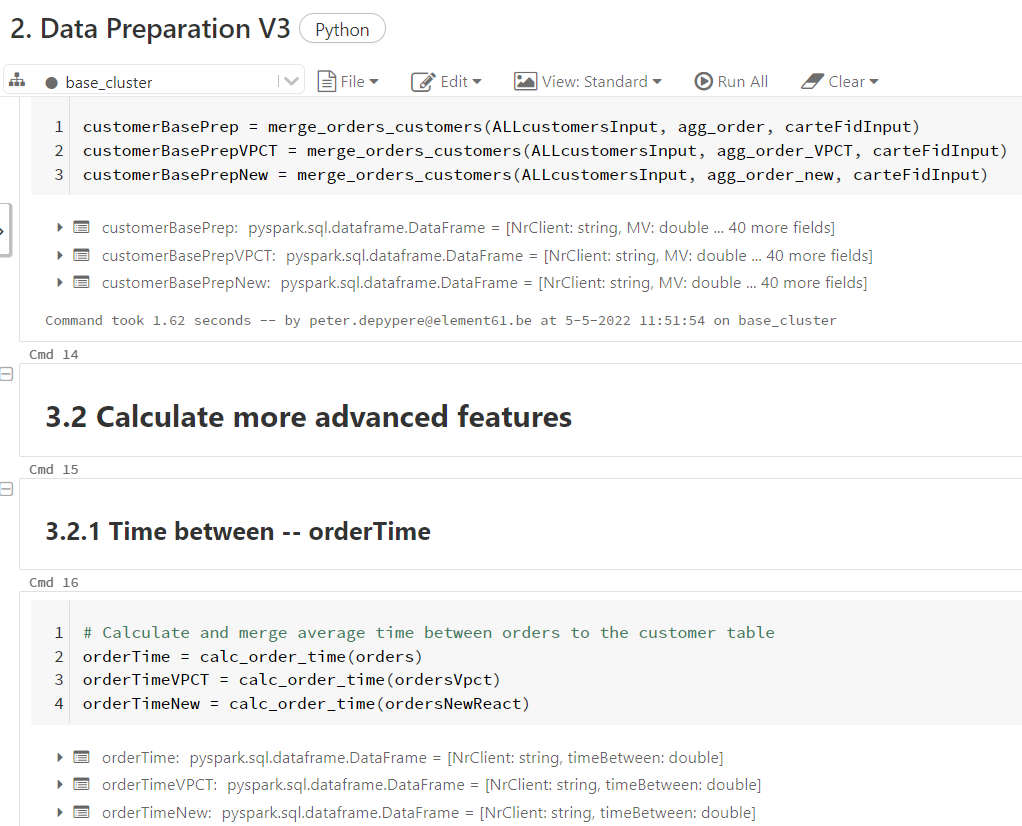Expand the customerBasePrepVPCT dataframe result

click(58, 254)
